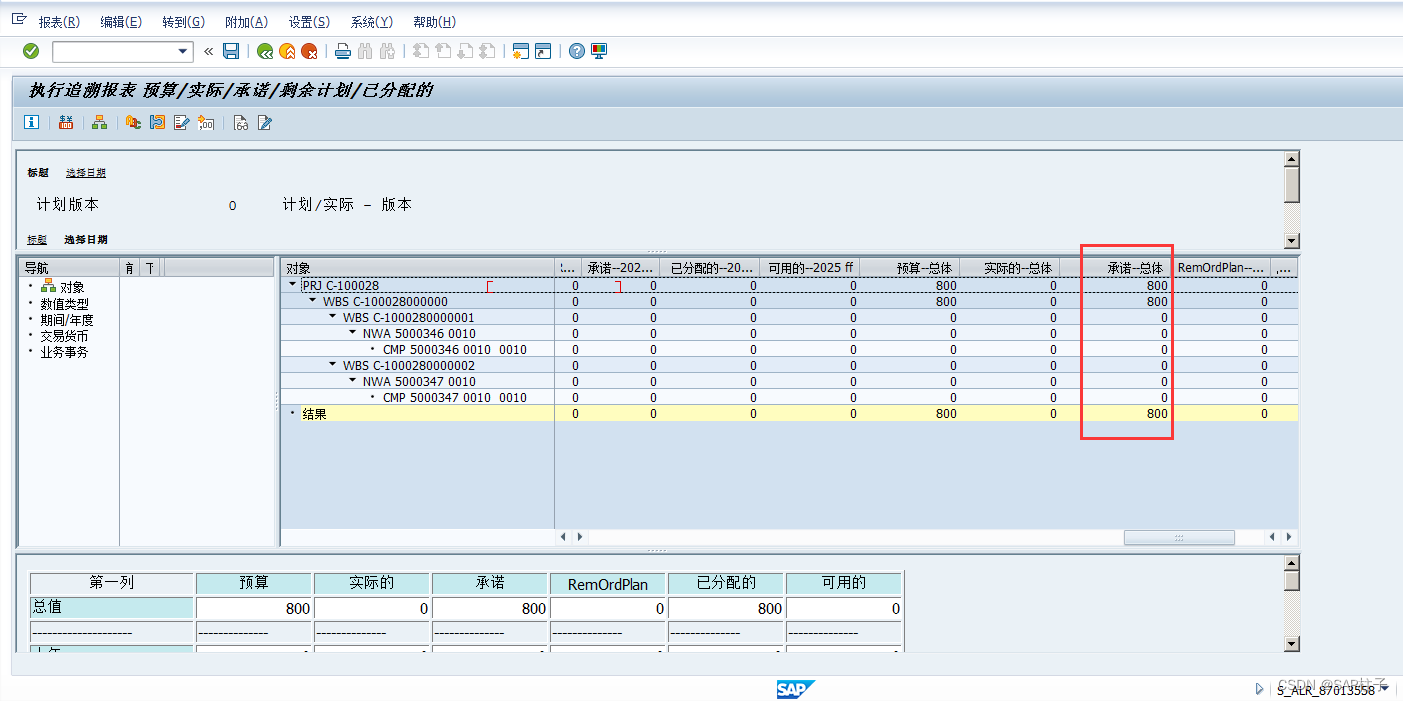Click the document with pencil icon beside refresh
The height and width of the screenshot is (701, 1403).
[181, 122]
